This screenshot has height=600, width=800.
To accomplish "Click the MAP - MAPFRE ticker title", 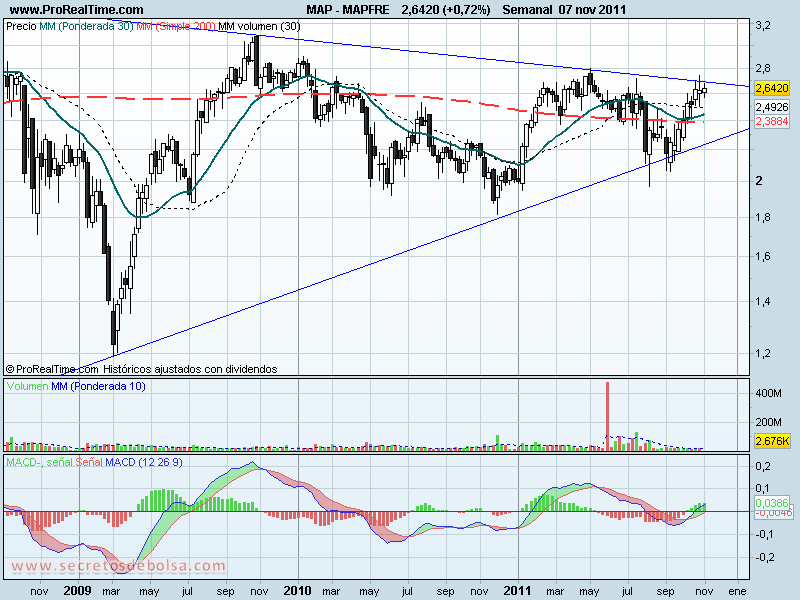I will [348, 10].
